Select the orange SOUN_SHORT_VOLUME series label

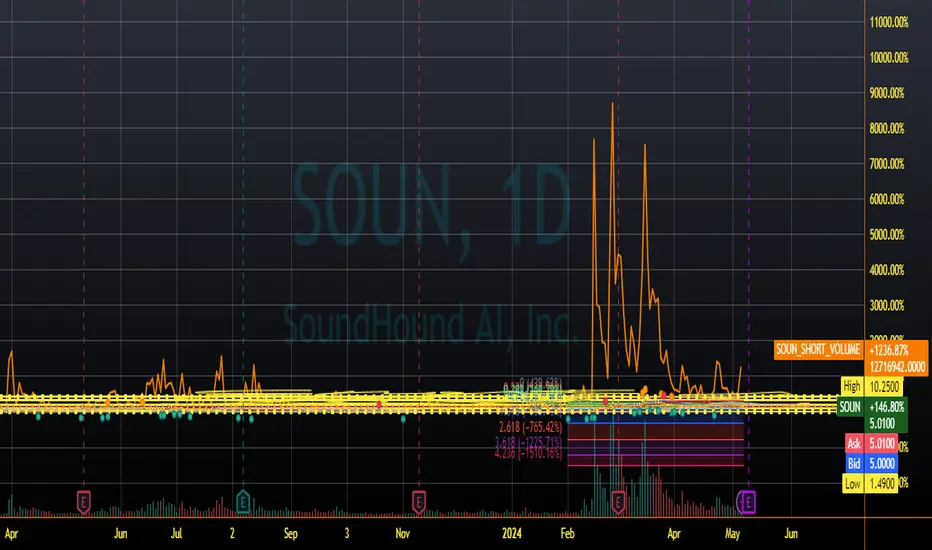point(818,350)
